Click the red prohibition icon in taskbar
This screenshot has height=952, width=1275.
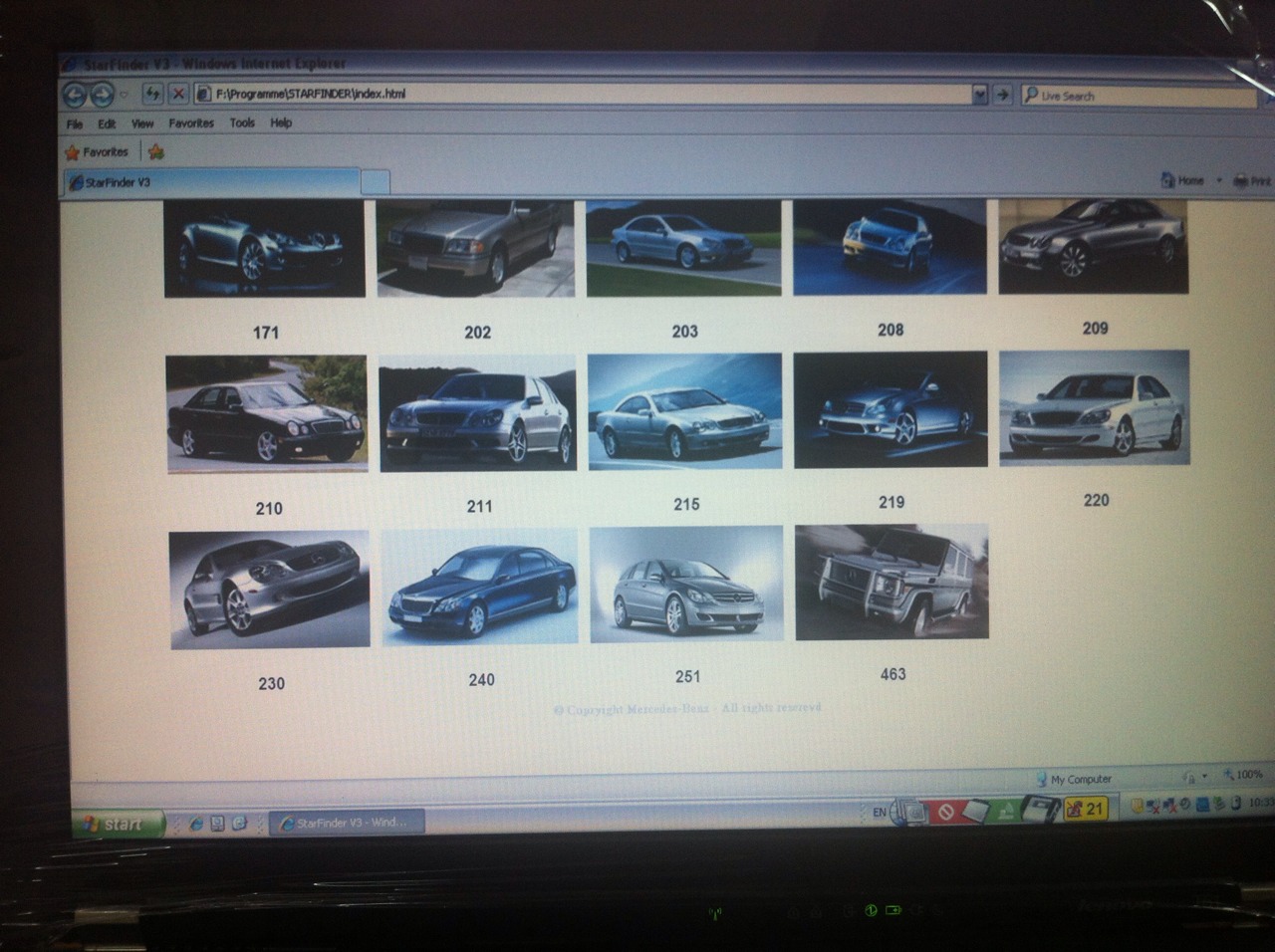(945, 811)
